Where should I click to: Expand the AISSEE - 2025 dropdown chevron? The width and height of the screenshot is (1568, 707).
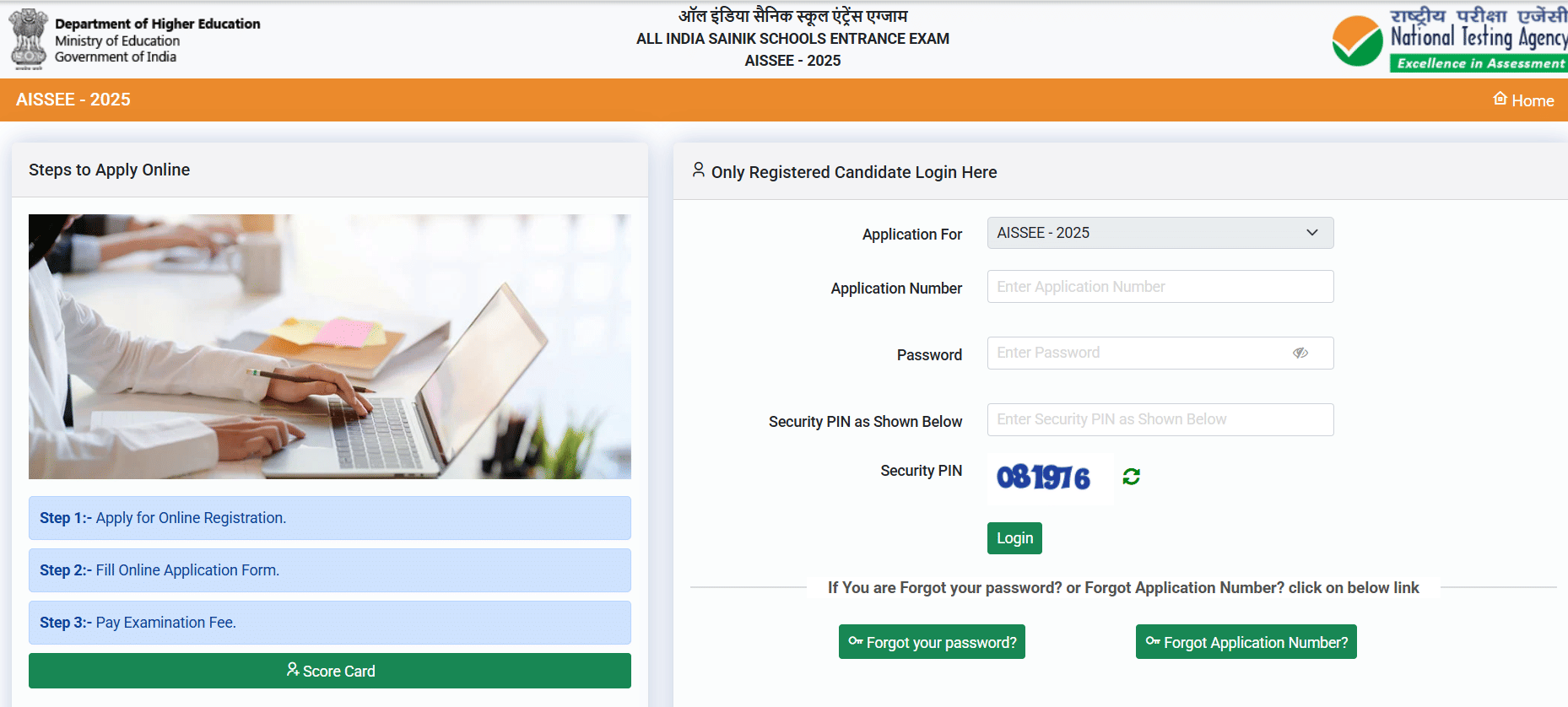pyautogui.click(x=1311, y=233)
